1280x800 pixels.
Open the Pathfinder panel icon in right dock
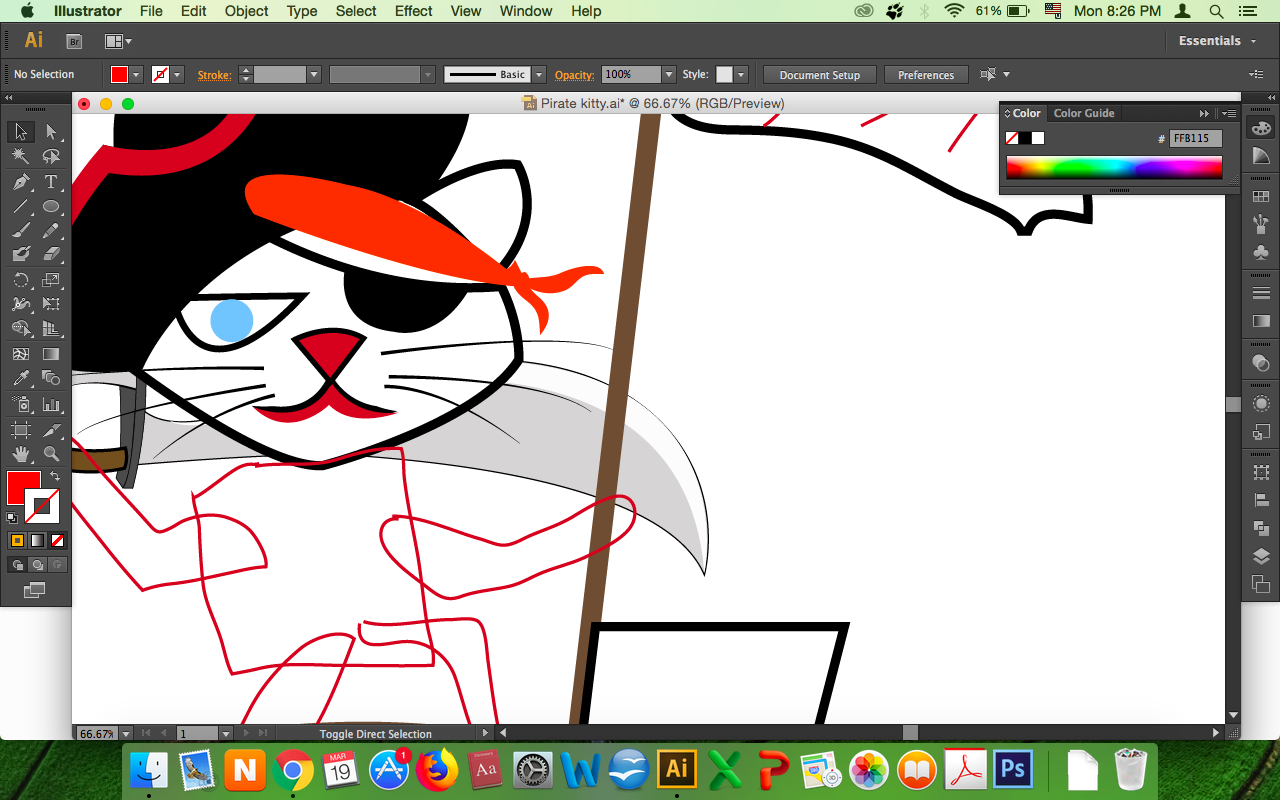click(1261, 528)
